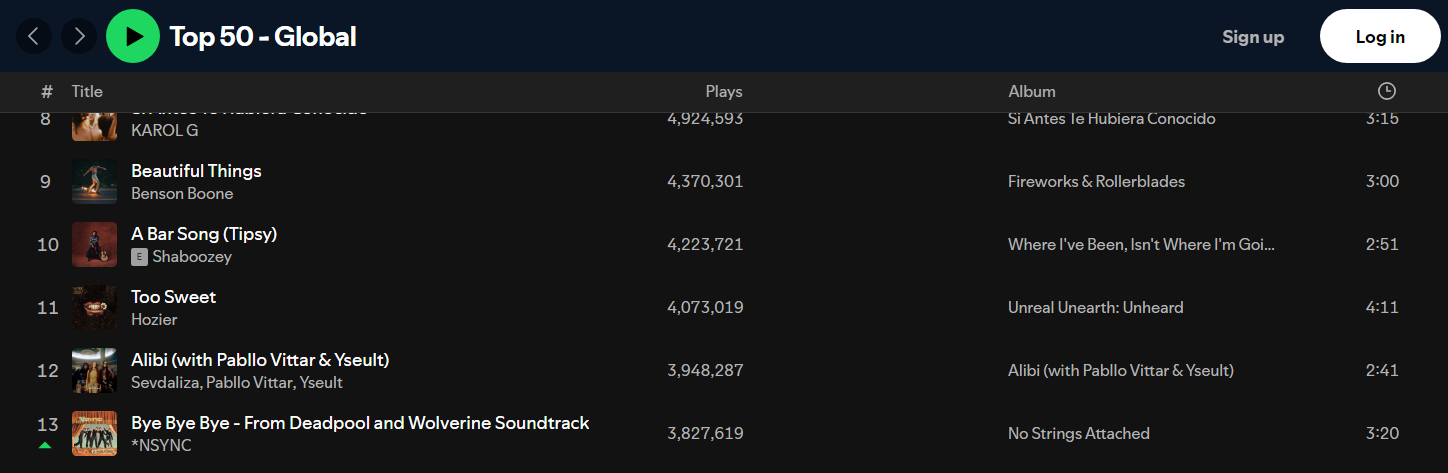Go forward with the right arrow
1448x473 pixels.
[79, 37]
